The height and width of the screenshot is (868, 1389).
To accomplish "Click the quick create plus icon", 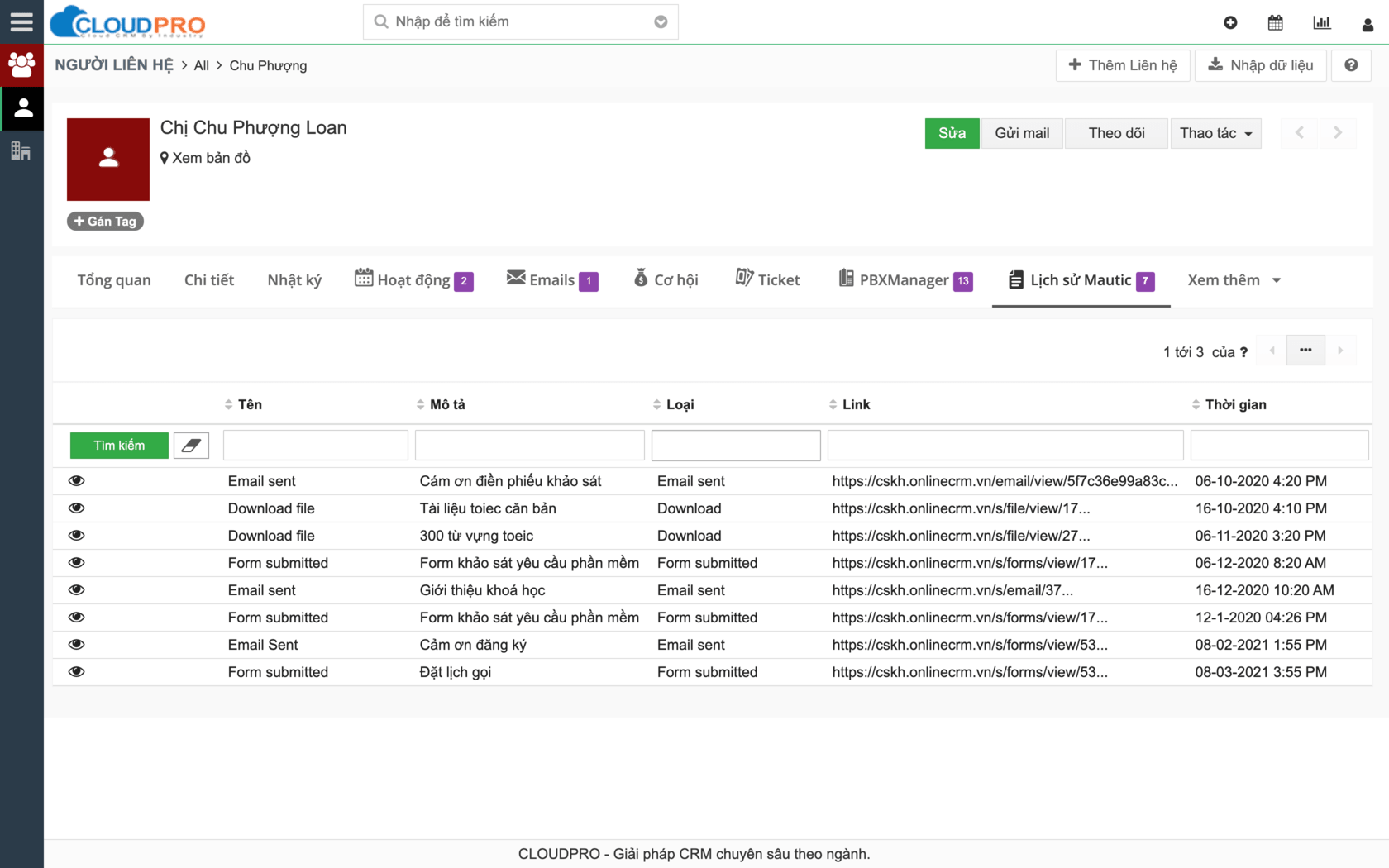I will tap(1230, 23).
